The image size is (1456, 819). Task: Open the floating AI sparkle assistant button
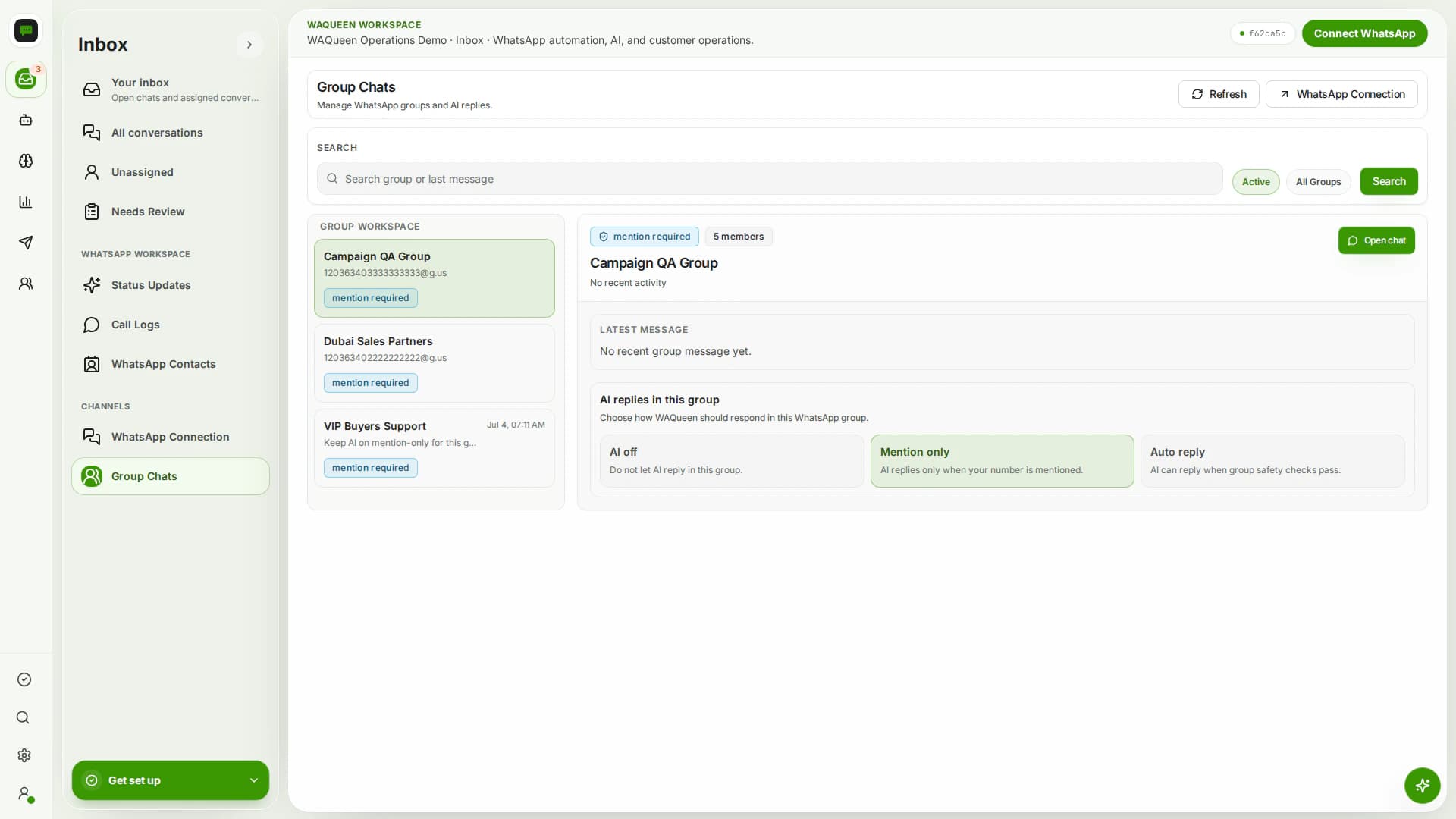[x=1422, y=785]
